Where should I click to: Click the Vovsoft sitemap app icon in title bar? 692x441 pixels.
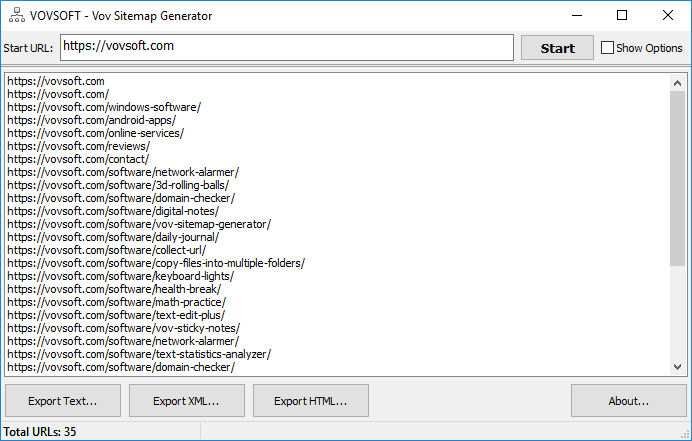[14, 15]
